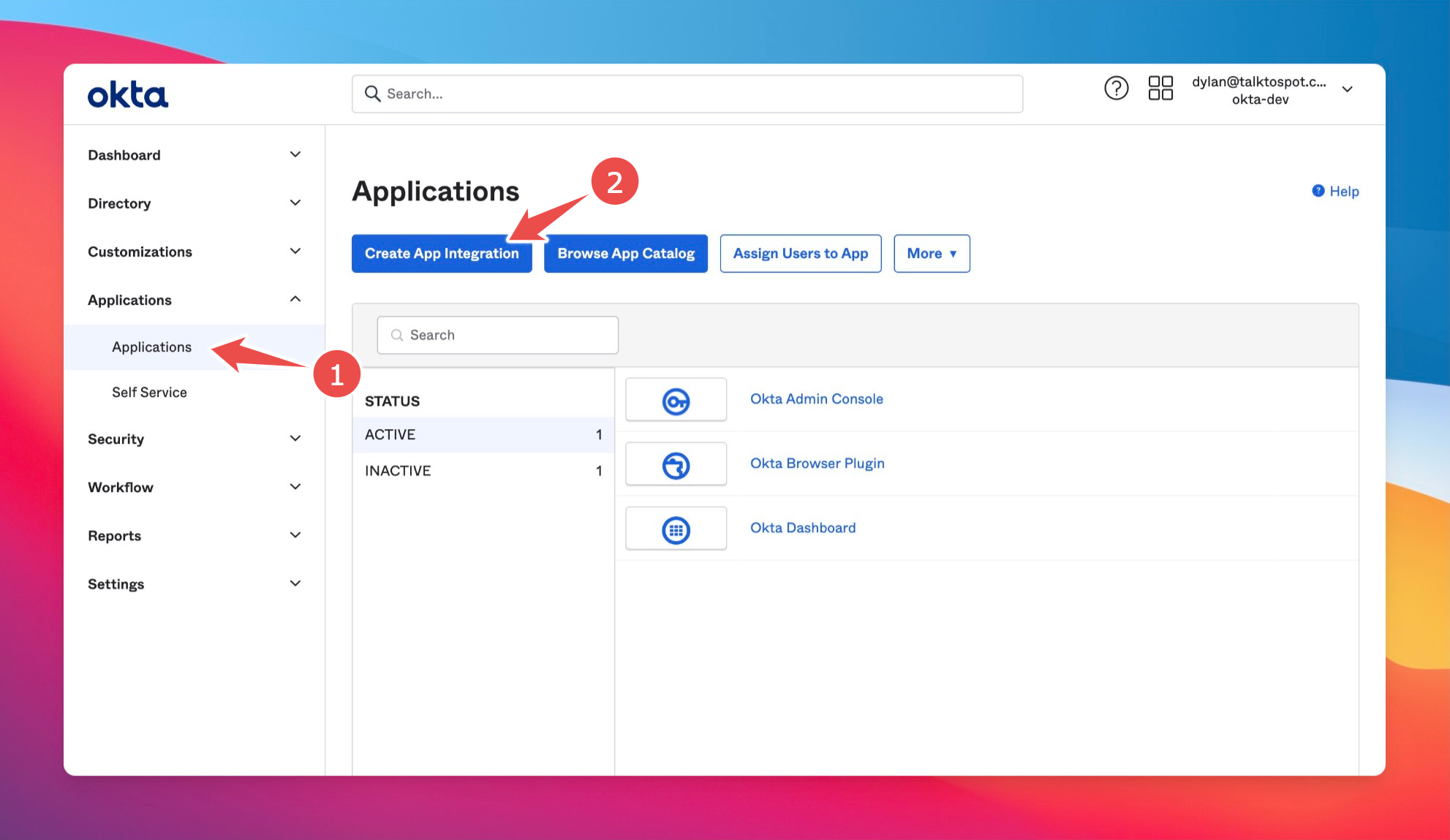1450x840 pixels.
Task: Click the blue Help icon link
Action: [1334, 191]
